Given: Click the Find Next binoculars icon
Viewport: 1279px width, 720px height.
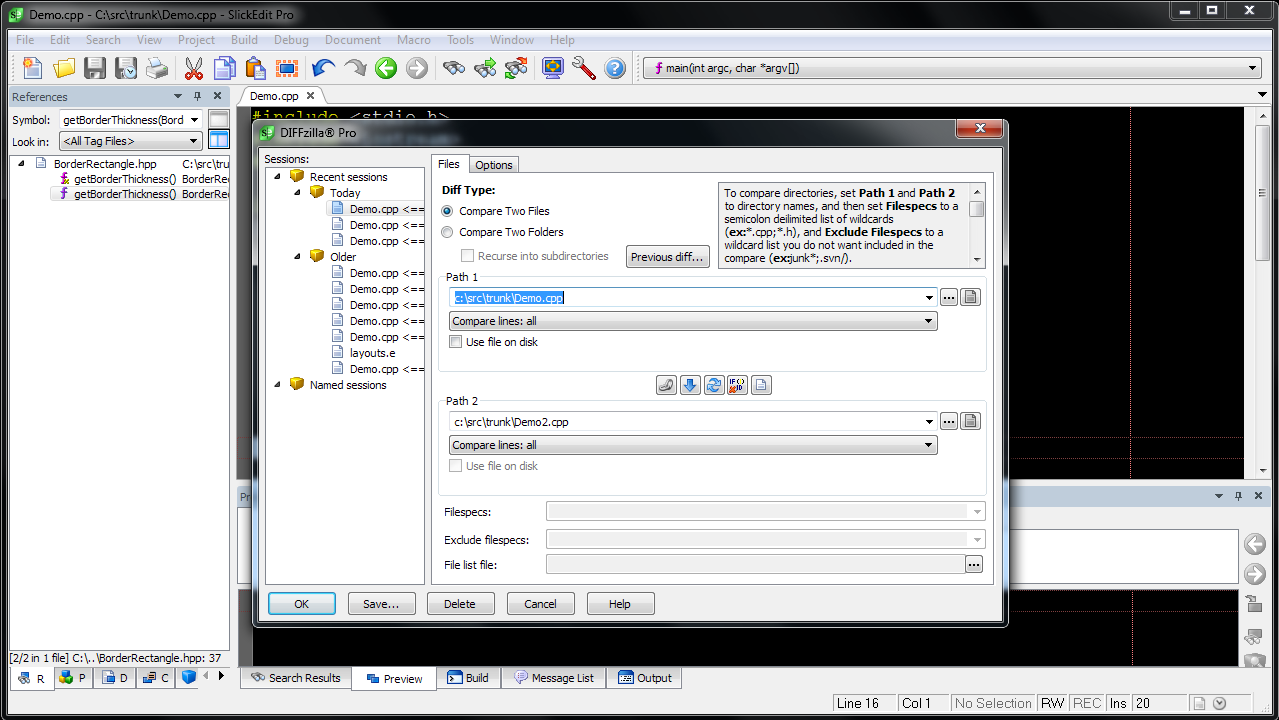Looking at the screenshot, I should tap(485, 68).
